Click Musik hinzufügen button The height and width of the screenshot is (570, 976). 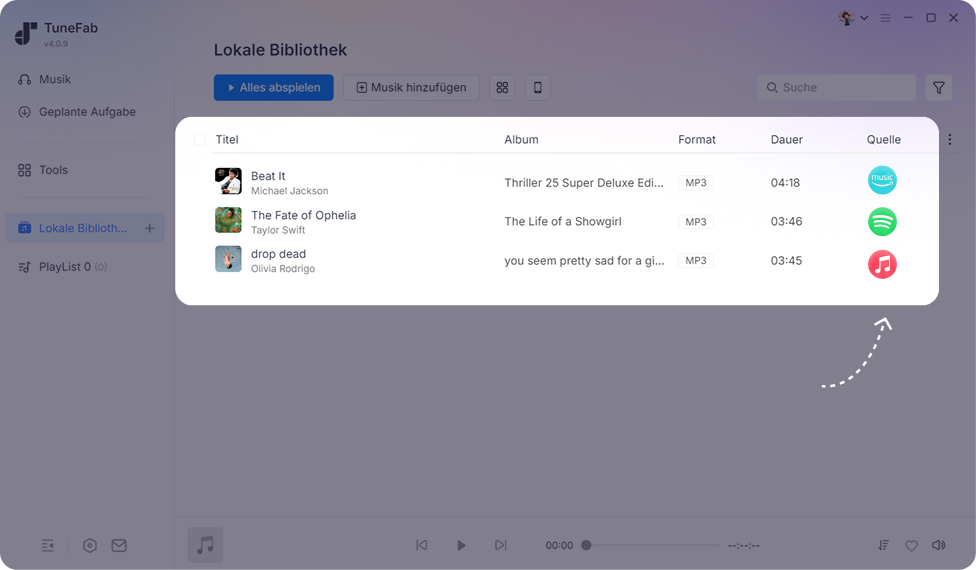[x=411, y=88]
